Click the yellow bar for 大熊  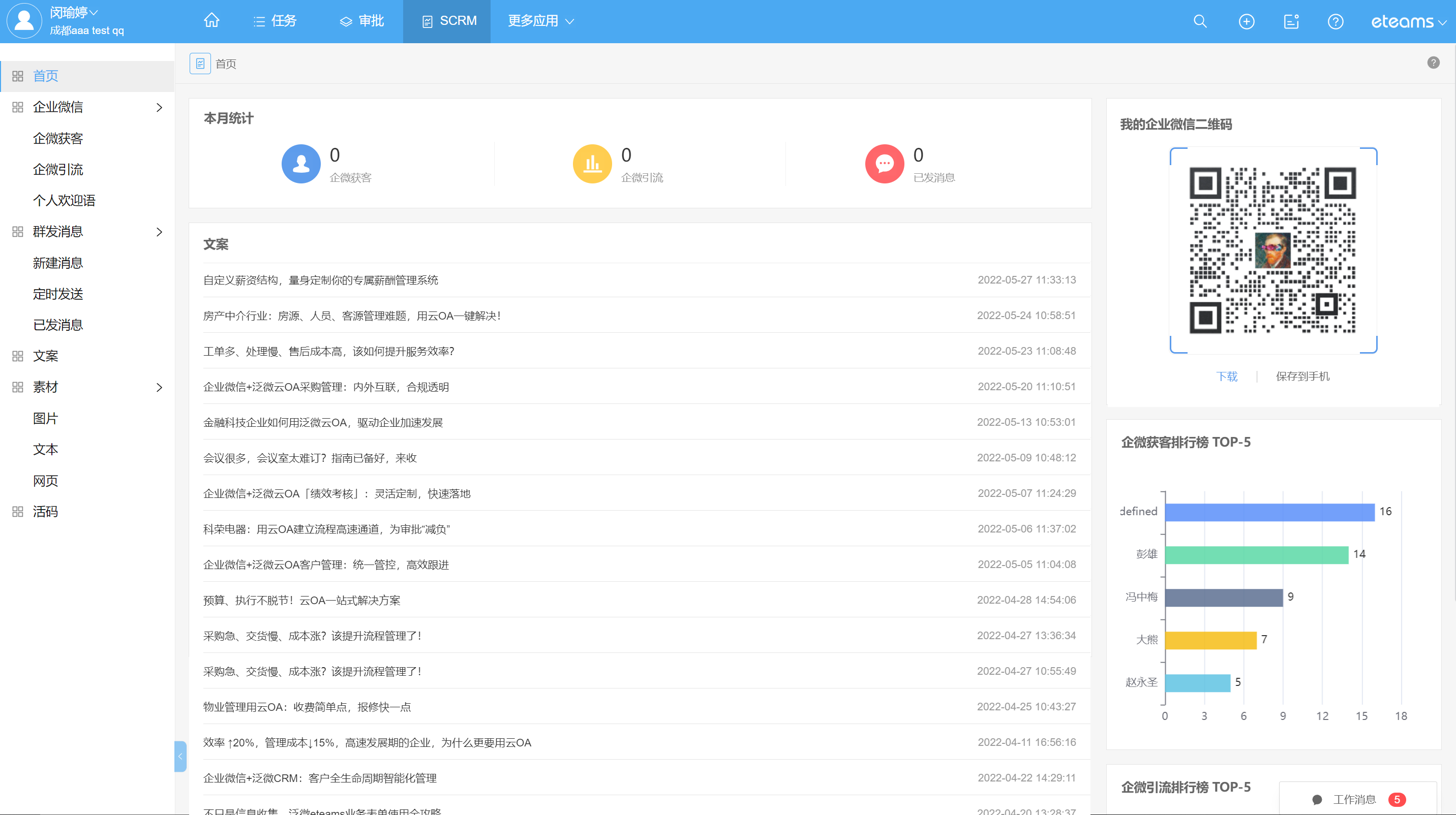[x=1210, y=640]
